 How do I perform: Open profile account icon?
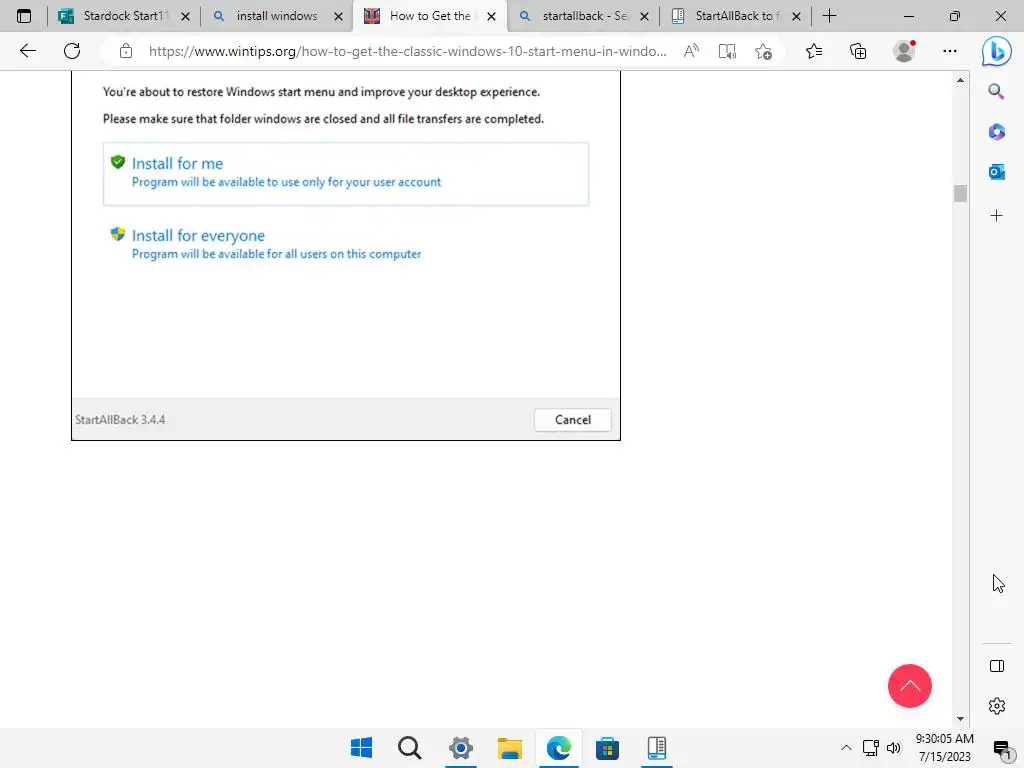pyautogui.click(x=904, y=51)
